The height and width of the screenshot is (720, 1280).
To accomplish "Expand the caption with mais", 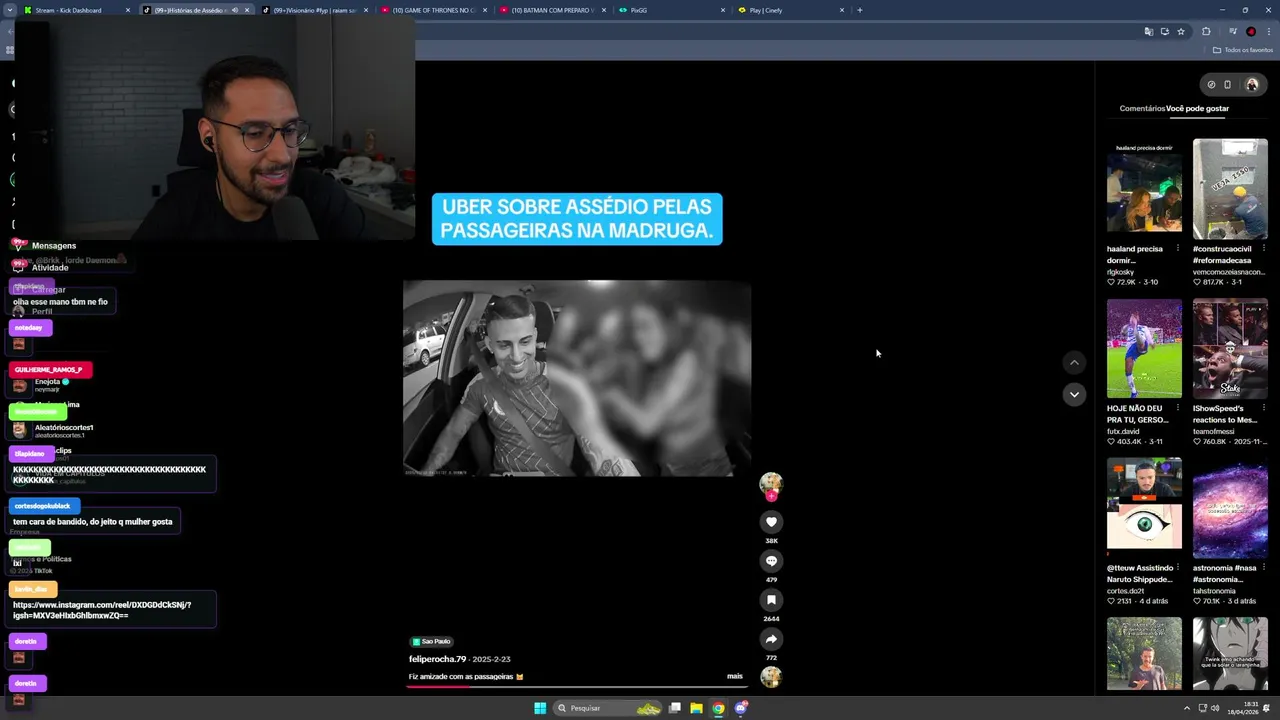I will coord(735,676).
